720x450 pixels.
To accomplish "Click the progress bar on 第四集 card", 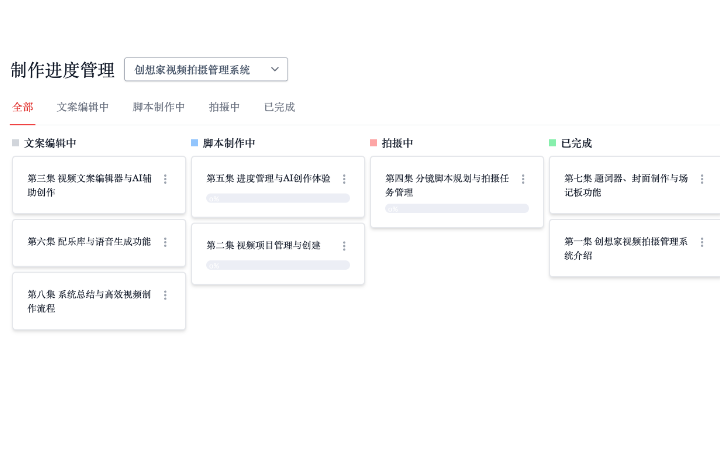I will [x=457, y=208].
